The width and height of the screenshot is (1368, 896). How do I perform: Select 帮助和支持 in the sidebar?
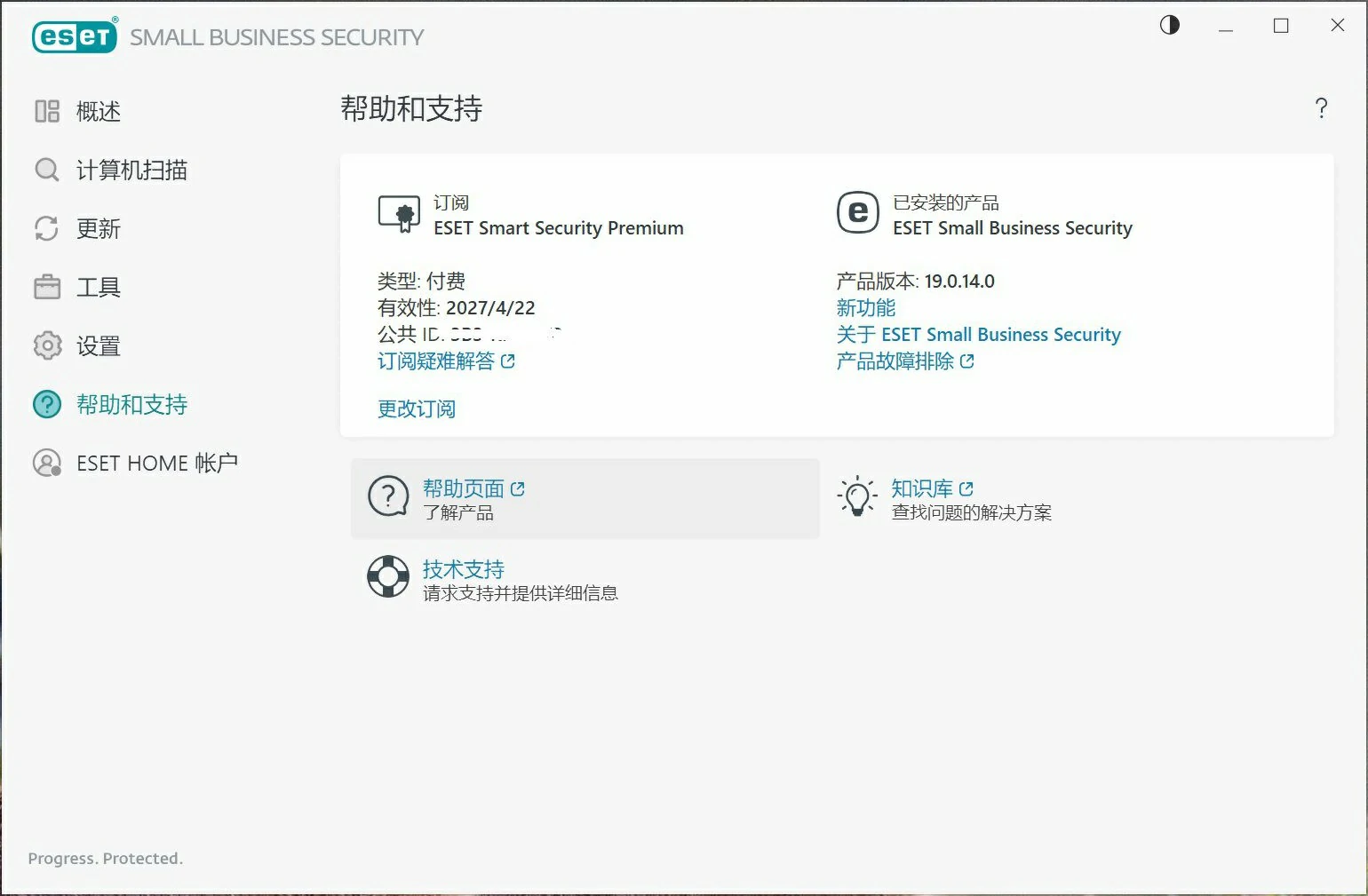tap(131, 405)
